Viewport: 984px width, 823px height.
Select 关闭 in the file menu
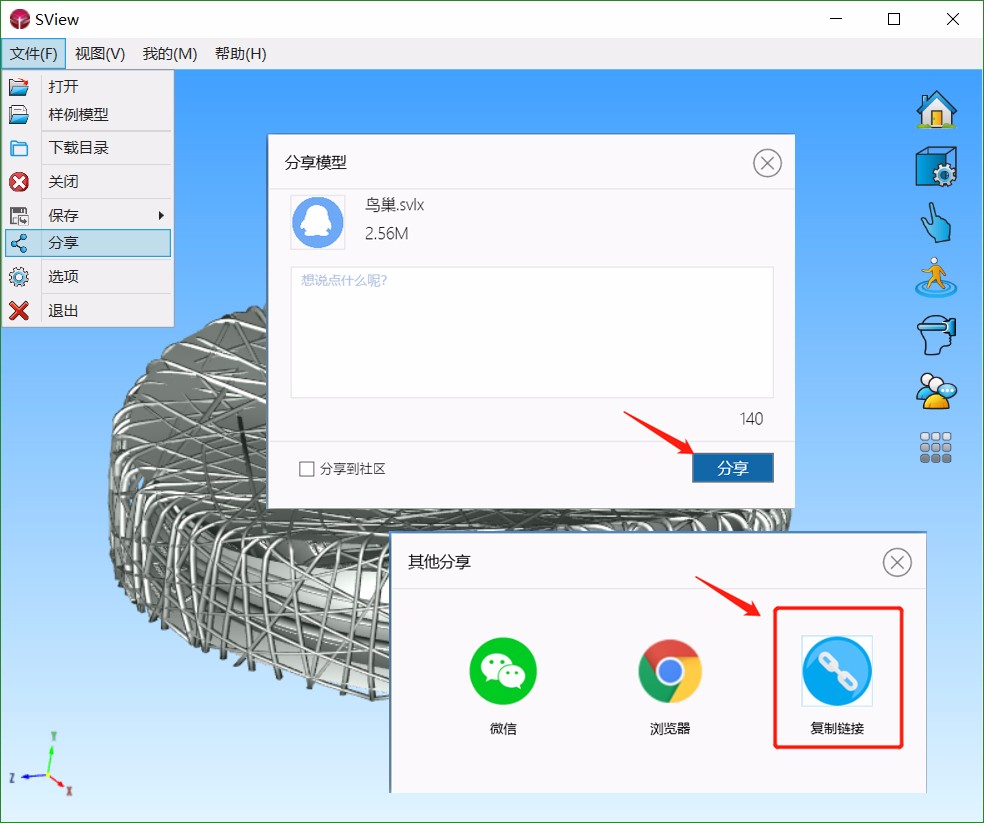(88, 181)
